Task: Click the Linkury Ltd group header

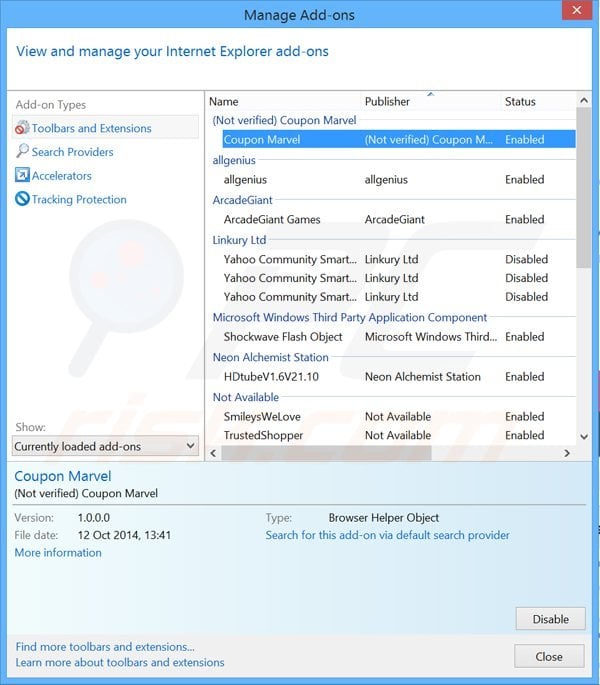Action: pos(239,240)
